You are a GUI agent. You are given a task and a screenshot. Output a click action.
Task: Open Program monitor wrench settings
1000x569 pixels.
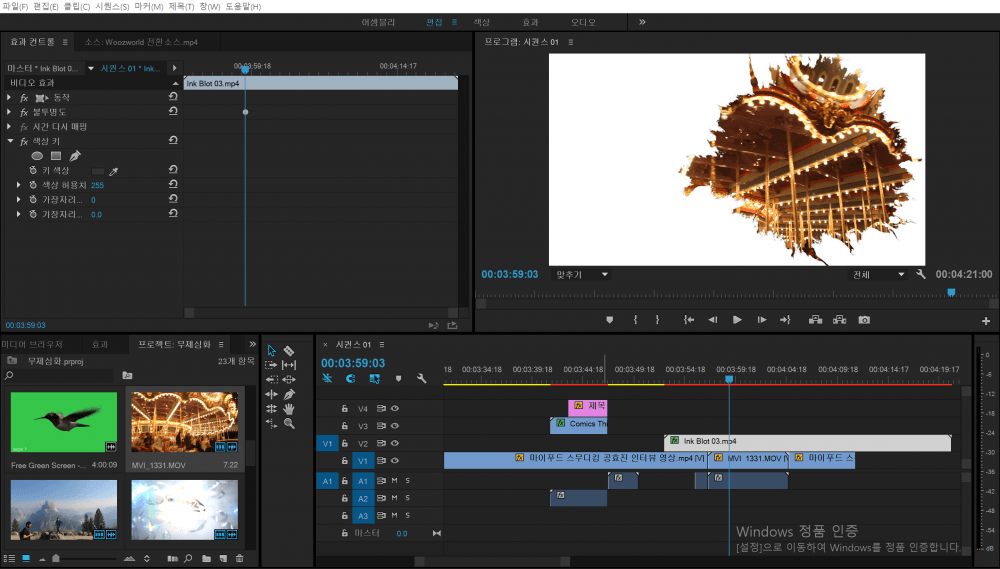[x=921, y=274]
